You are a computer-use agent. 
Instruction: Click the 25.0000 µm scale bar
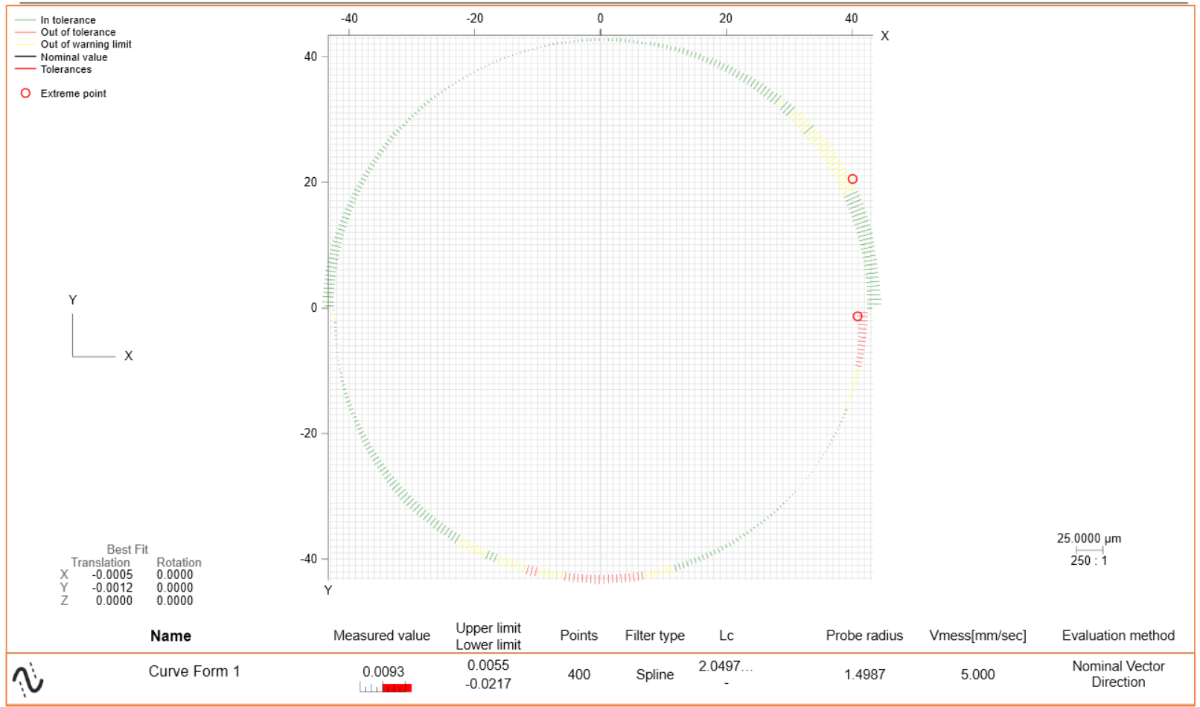(1089, 549)
